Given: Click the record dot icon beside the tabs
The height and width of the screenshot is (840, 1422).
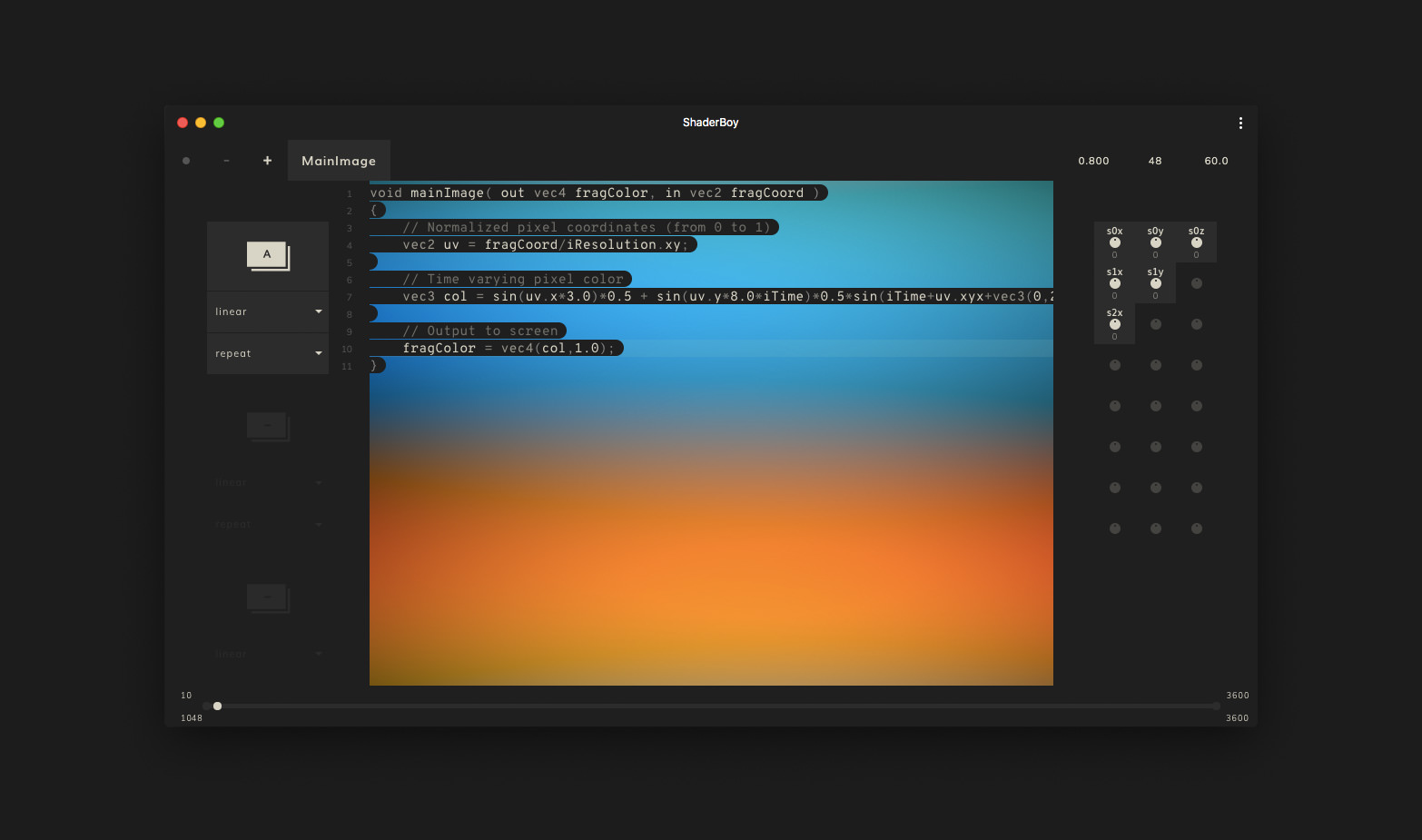Looking at the screenshot, I should pyautogui.click(x=186, y=161).
